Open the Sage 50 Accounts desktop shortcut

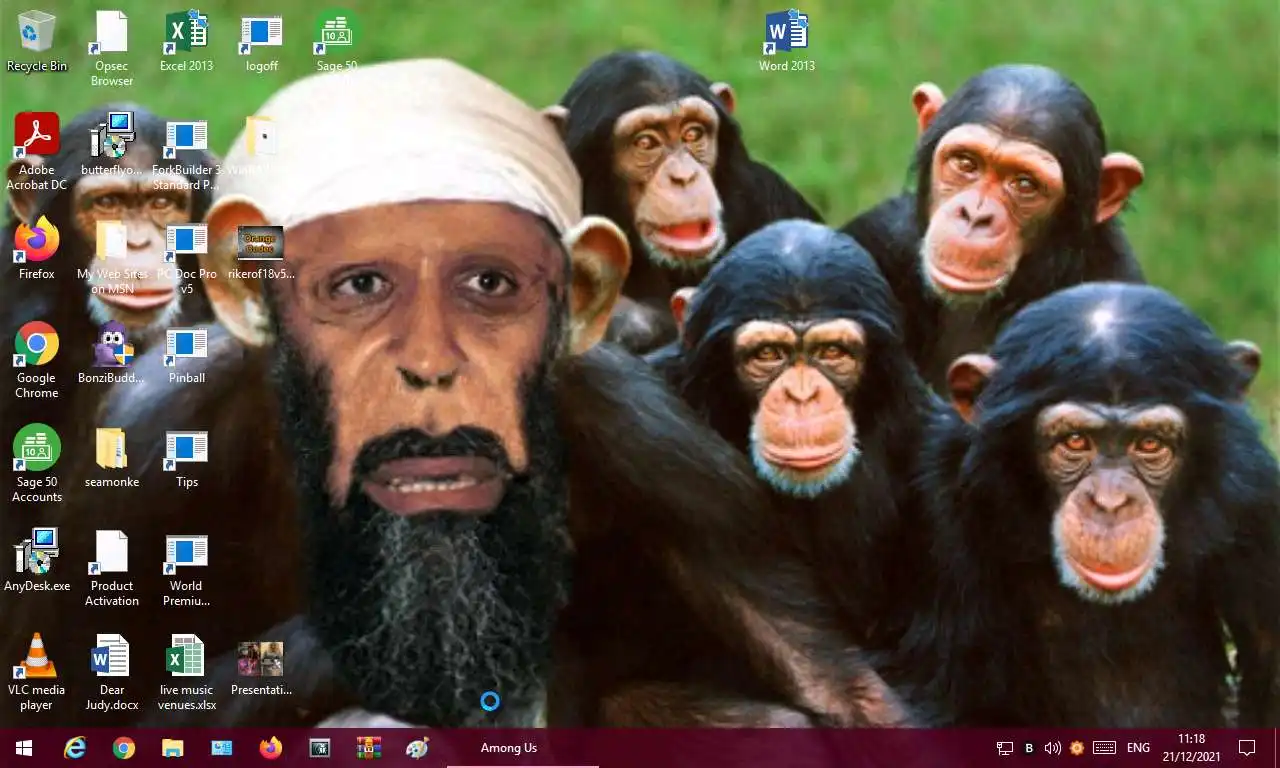click(x=37, y=464)
